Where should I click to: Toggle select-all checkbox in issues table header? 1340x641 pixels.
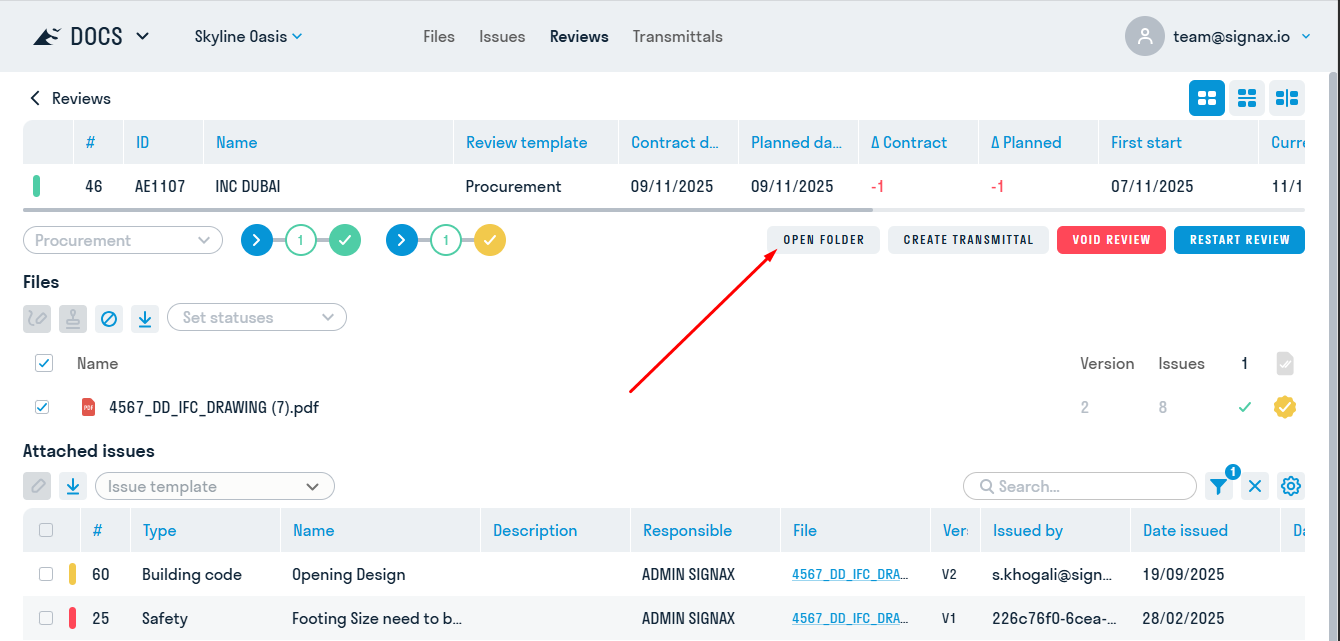(x=46, y=530)
